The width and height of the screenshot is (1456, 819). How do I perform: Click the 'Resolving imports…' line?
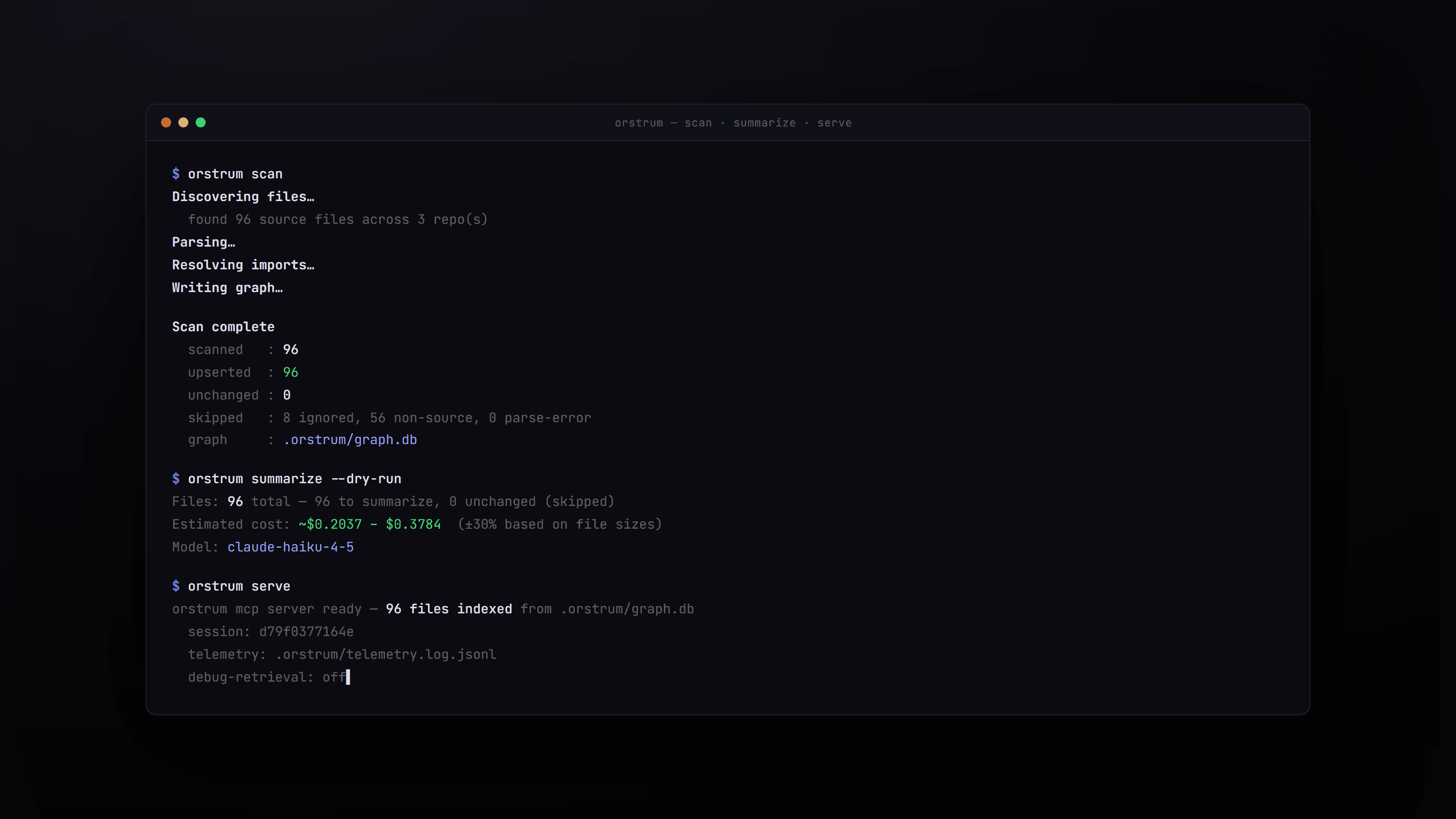[x=243, y=265]
